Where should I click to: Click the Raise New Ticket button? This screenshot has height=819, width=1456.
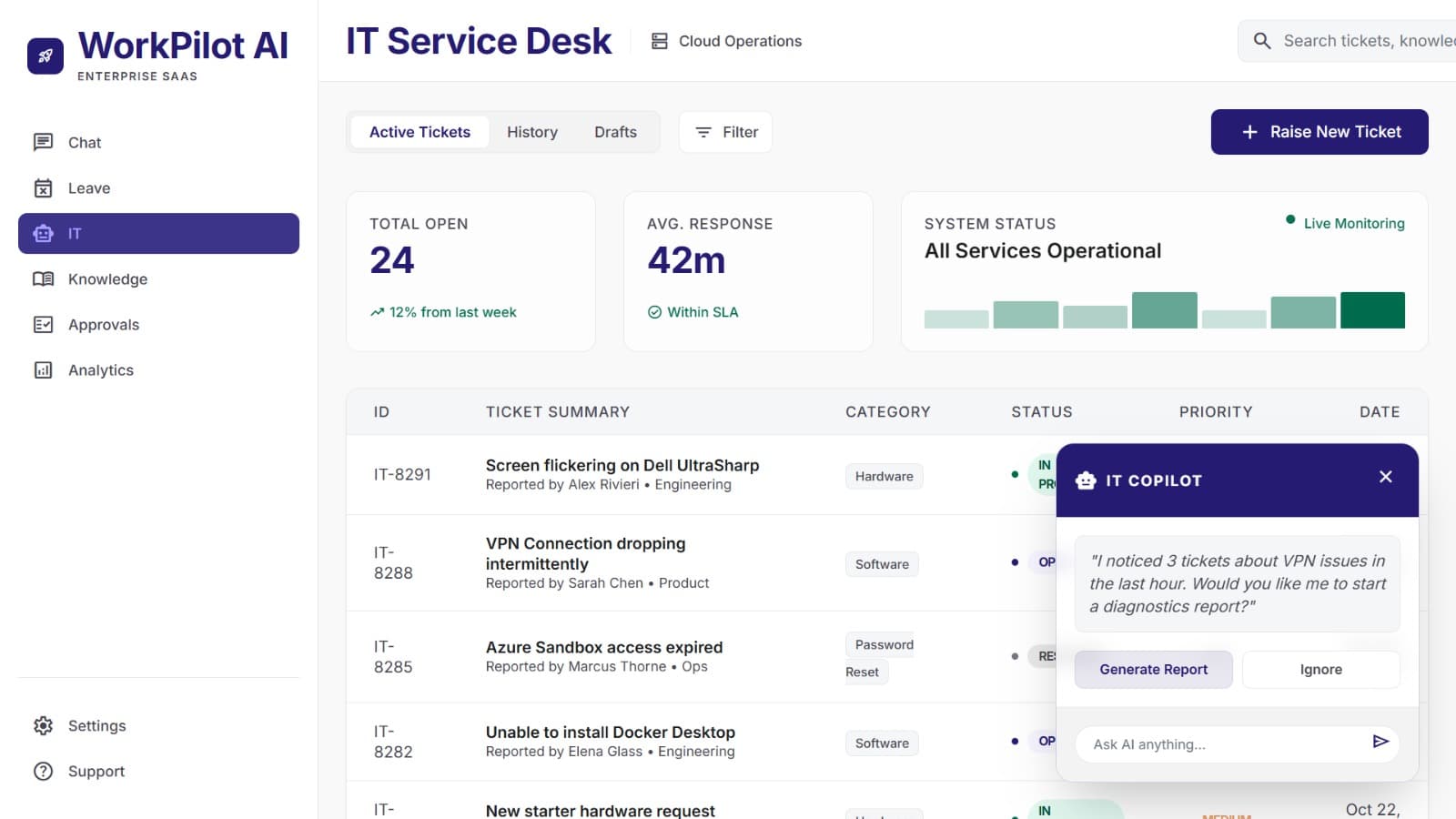click(x=1319, y=132)
